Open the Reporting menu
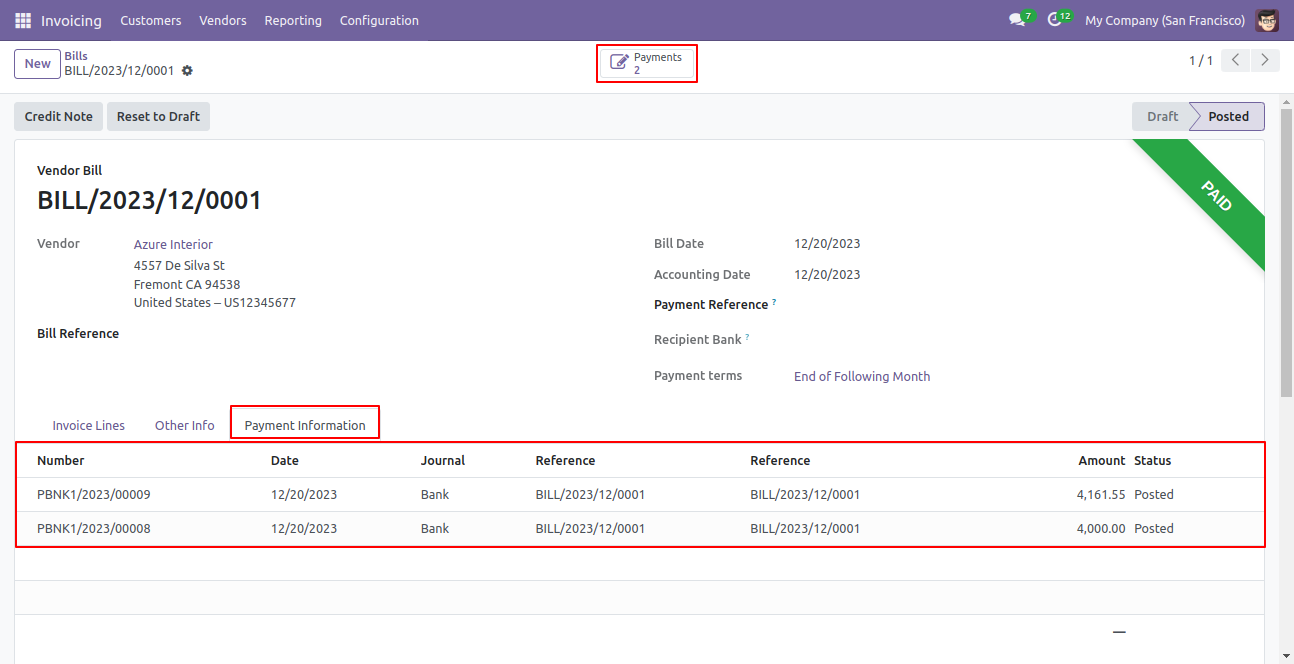The height and width of the screenshot is (664, 1294). [293, 20]
